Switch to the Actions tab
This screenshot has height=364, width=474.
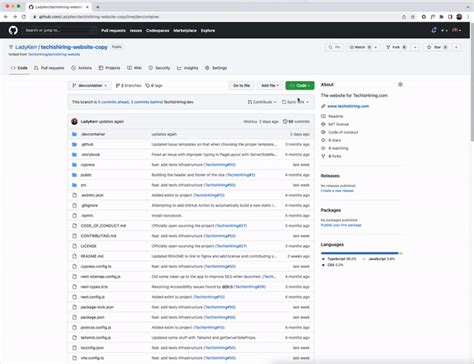[x=81, y=68]
